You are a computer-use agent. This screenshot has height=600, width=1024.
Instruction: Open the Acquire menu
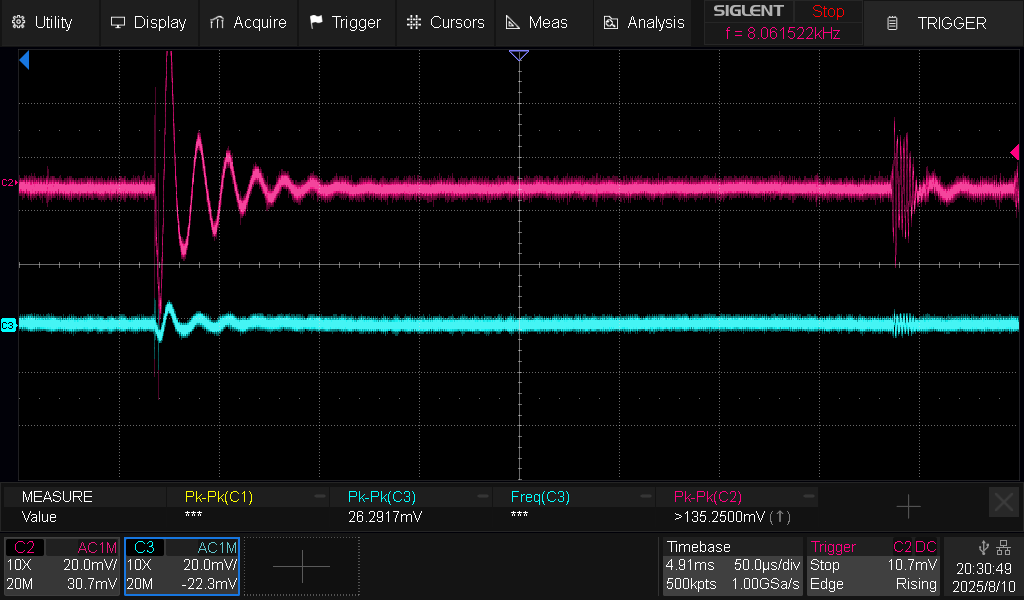[x=248, y=22]
